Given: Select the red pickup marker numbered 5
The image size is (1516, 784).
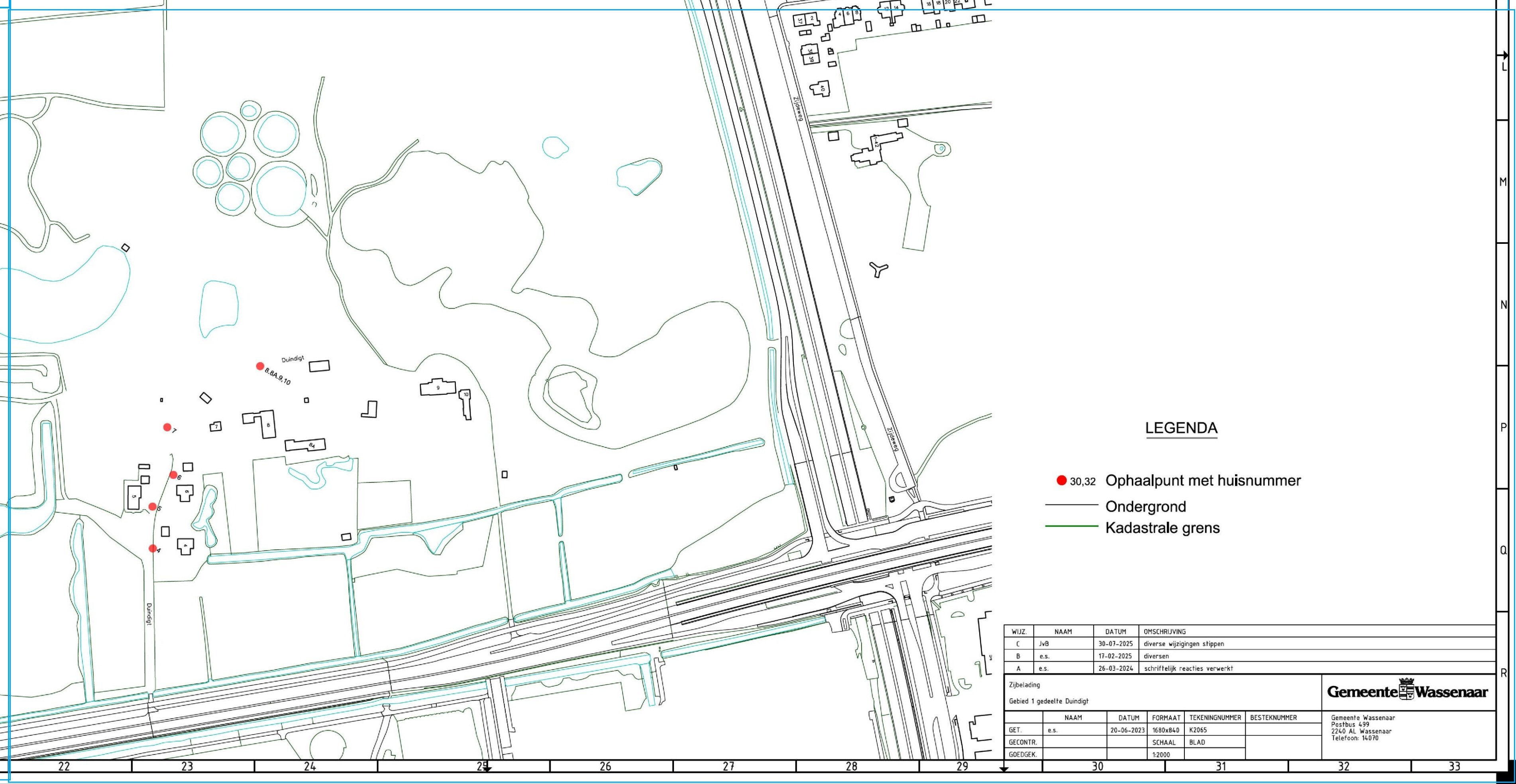Looking at the screenshot, I should [x=152, y=507].
